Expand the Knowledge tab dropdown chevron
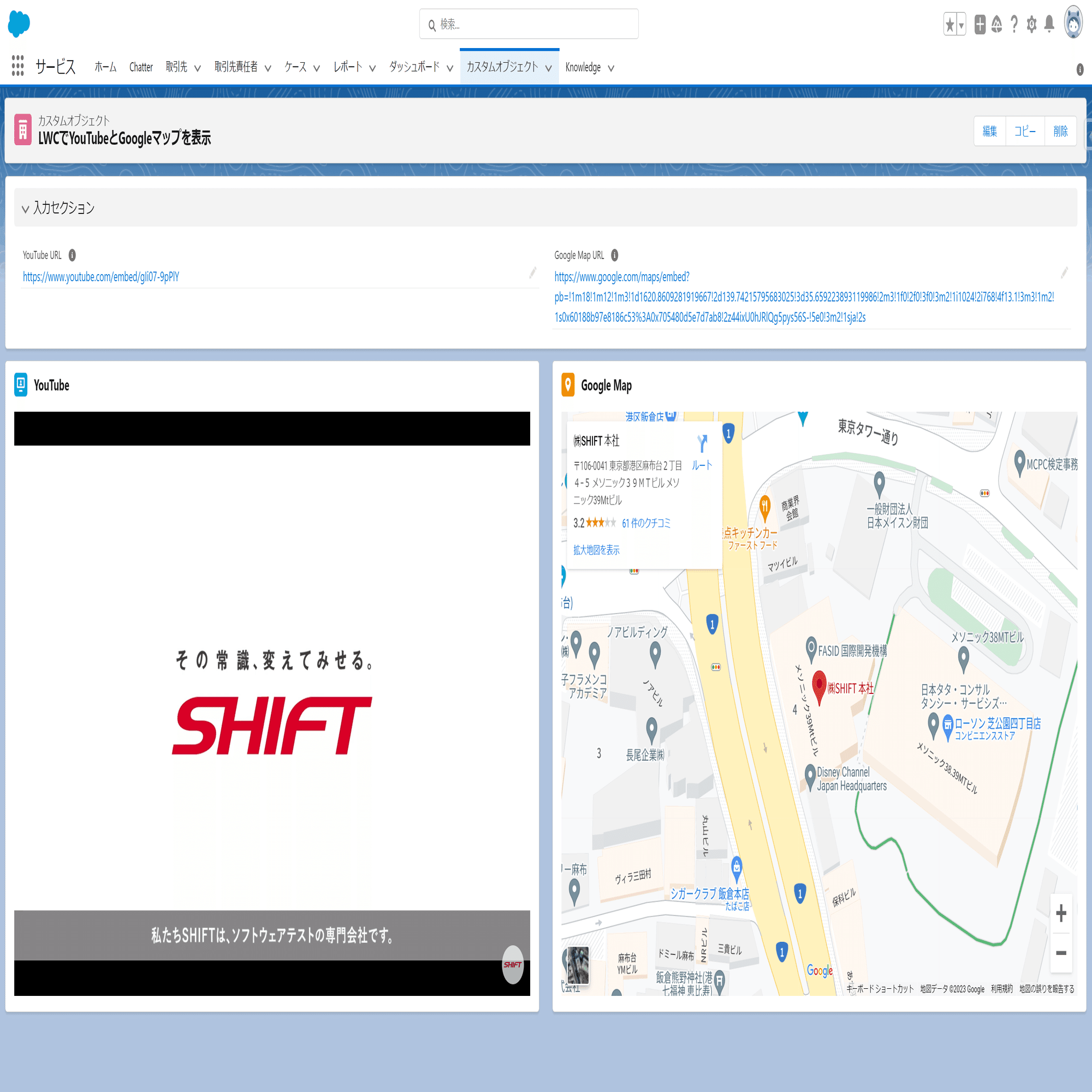Image resolution: width=1092 pixels, height=1092 pixels. (611, 68)
